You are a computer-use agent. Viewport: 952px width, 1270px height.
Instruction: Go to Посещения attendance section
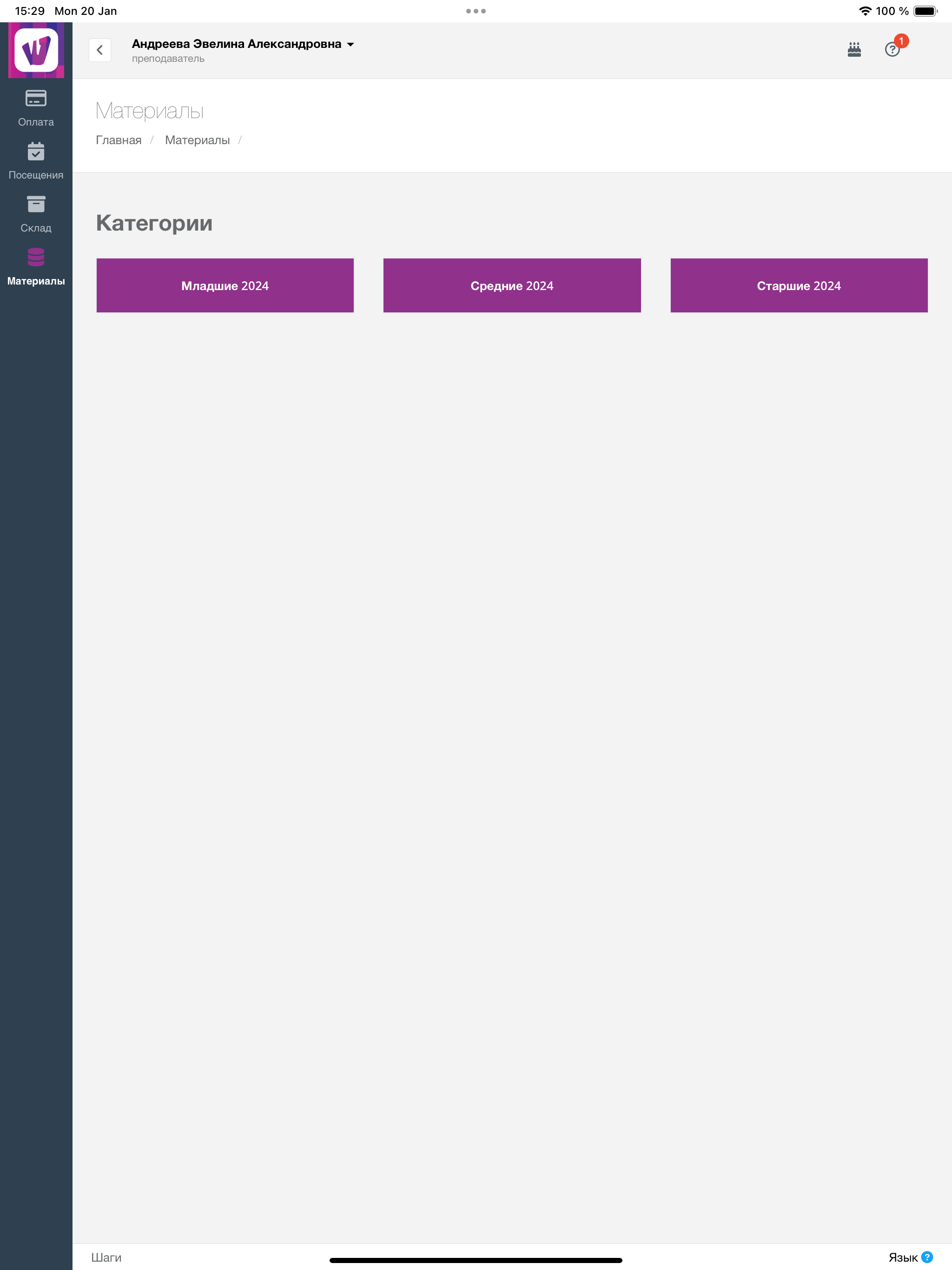[x=36, y=161]
